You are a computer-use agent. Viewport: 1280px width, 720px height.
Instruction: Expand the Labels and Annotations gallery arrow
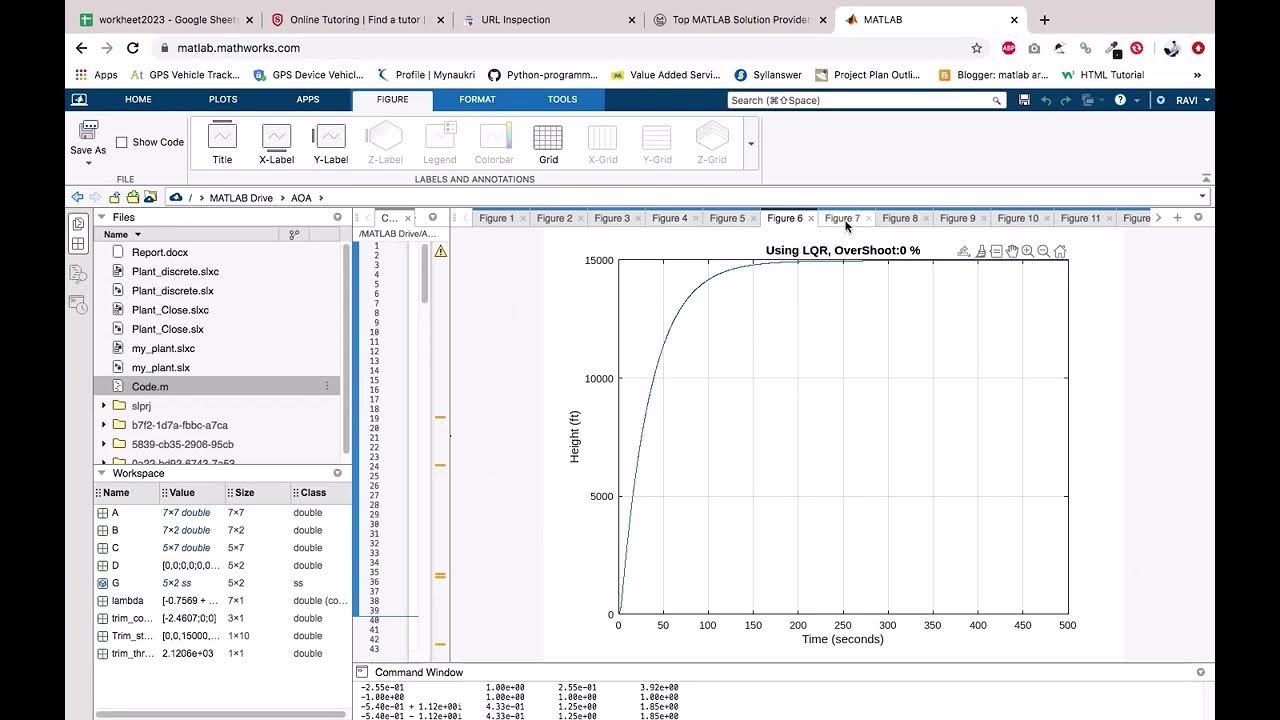pyautogui.click(x=751, y=143)
